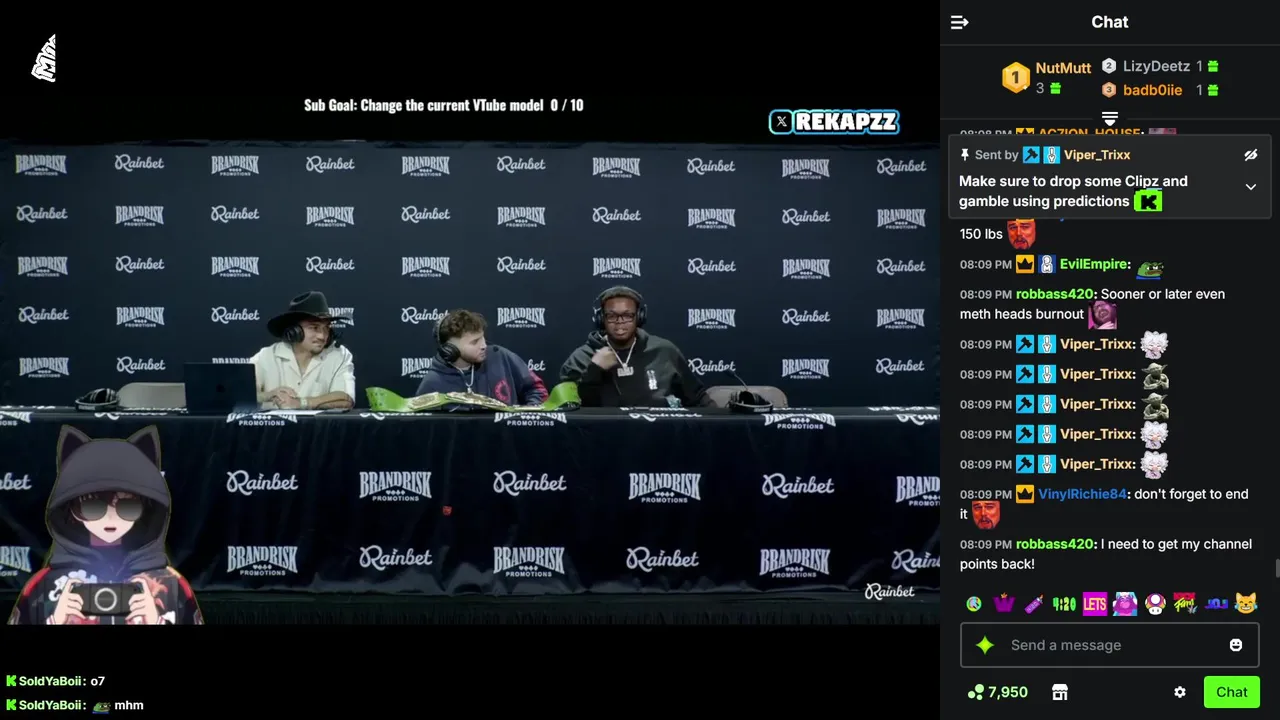Select the LETS quick emote
The height and width of the screenshot is (720, 1280).
(x=1094, y=604)
